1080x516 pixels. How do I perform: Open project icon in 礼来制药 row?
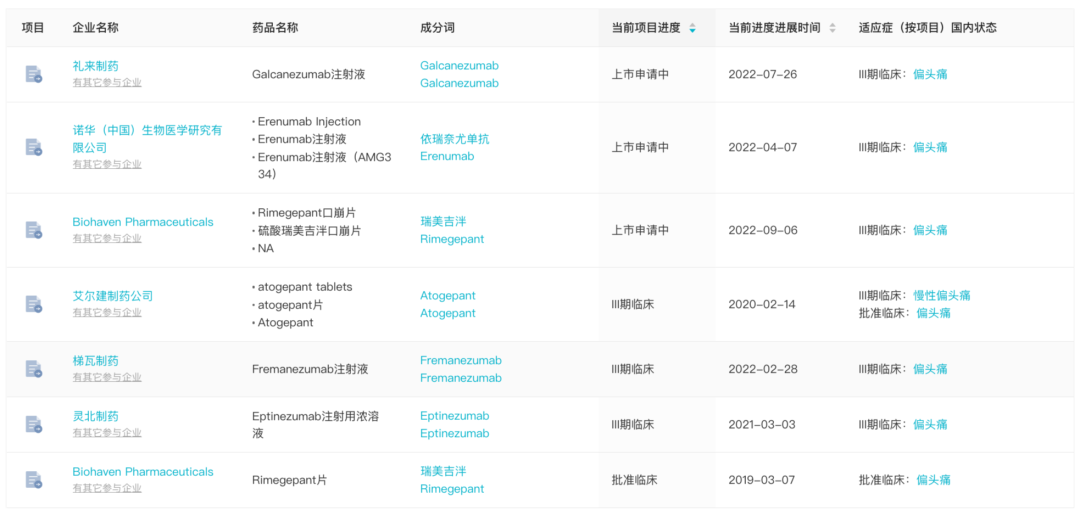[34, 74]
